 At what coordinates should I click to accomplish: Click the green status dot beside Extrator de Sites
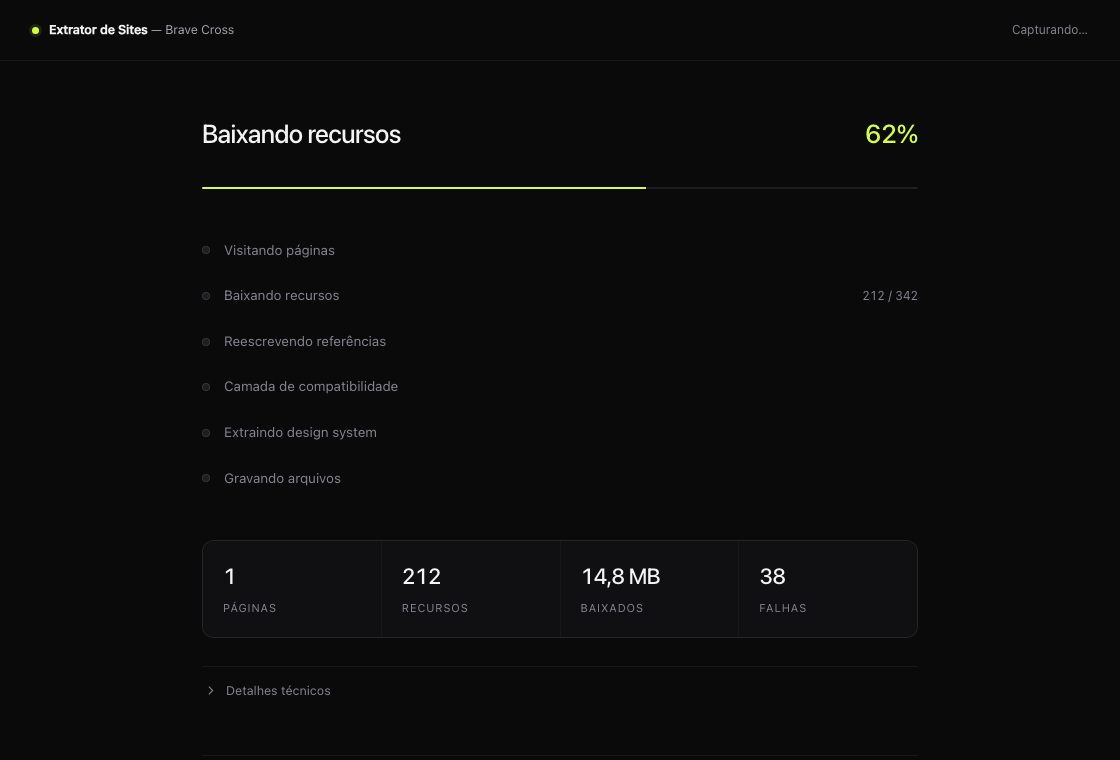35,30
